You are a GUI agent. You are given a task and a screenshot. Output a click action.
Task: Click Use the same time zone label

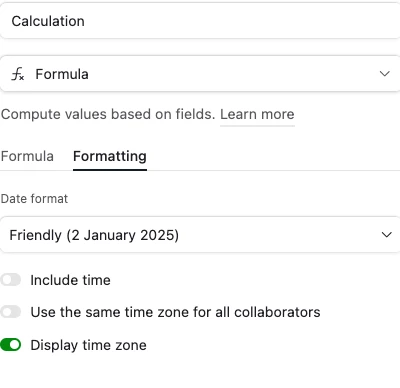[x=175, y=312]
